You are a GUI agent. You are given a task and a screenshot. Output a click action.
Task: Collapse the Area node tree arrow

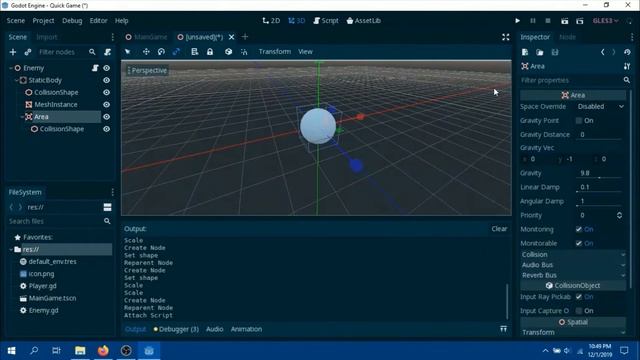point(22,117)
